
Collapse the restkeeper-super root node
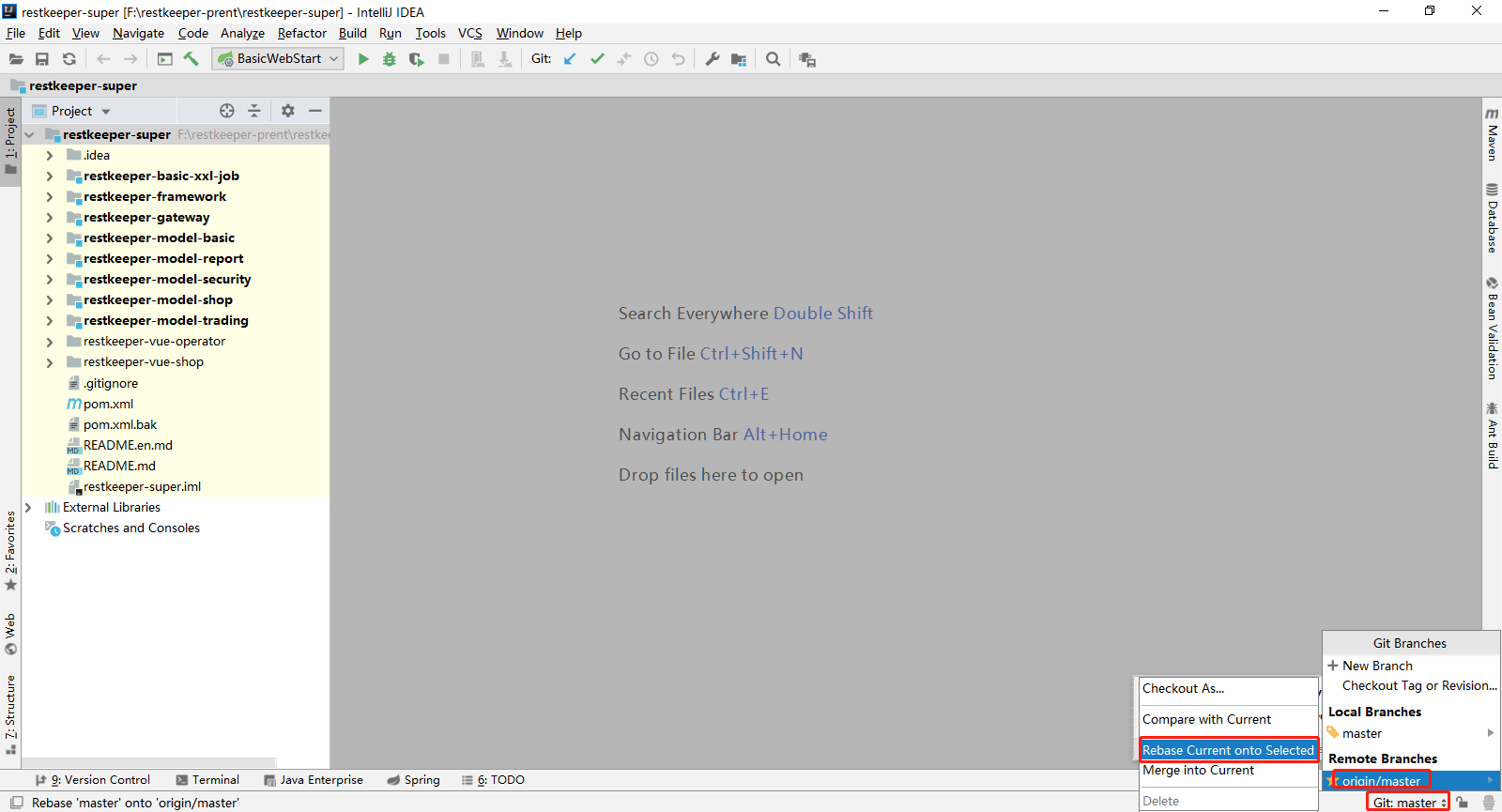pyautogui.click(x=29, y=134)
